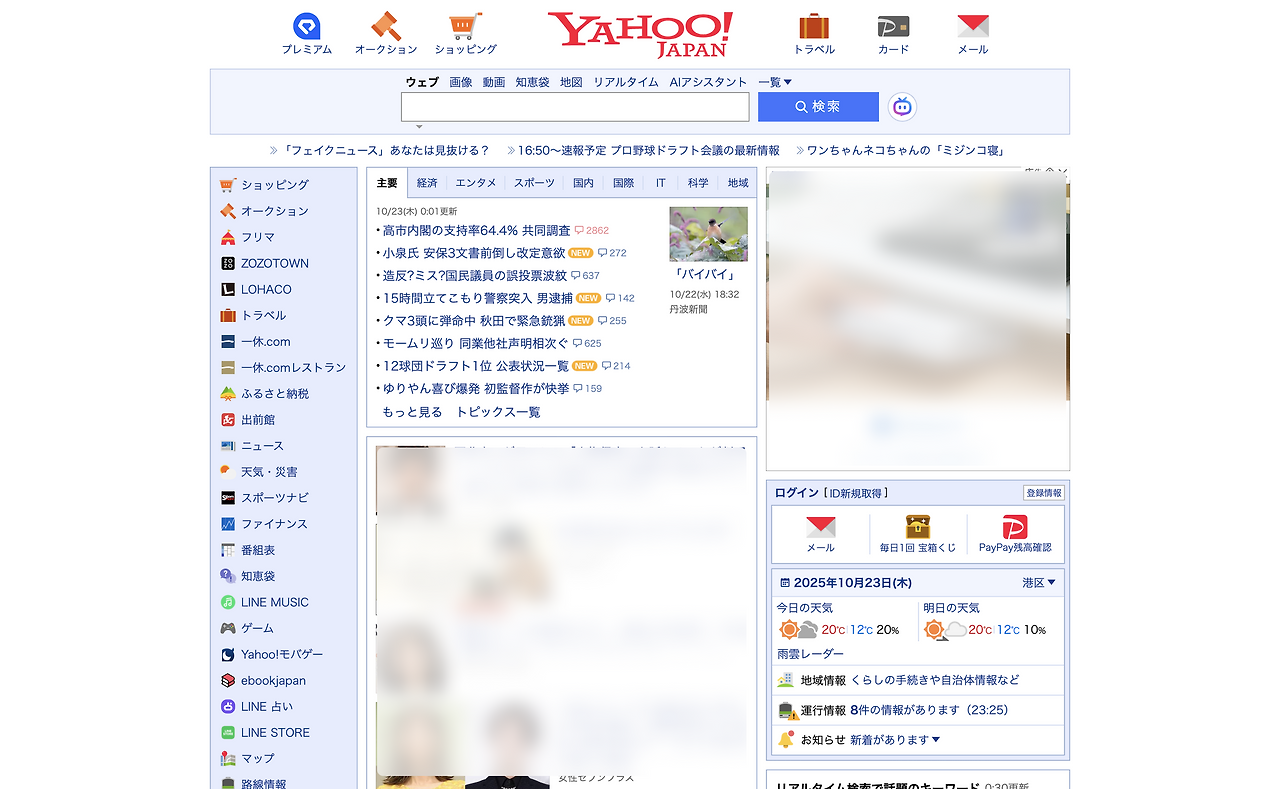This screenshot has height=789, width=1280.
Task: Click the 登録情報 button
Action: tap(1044, 493)
